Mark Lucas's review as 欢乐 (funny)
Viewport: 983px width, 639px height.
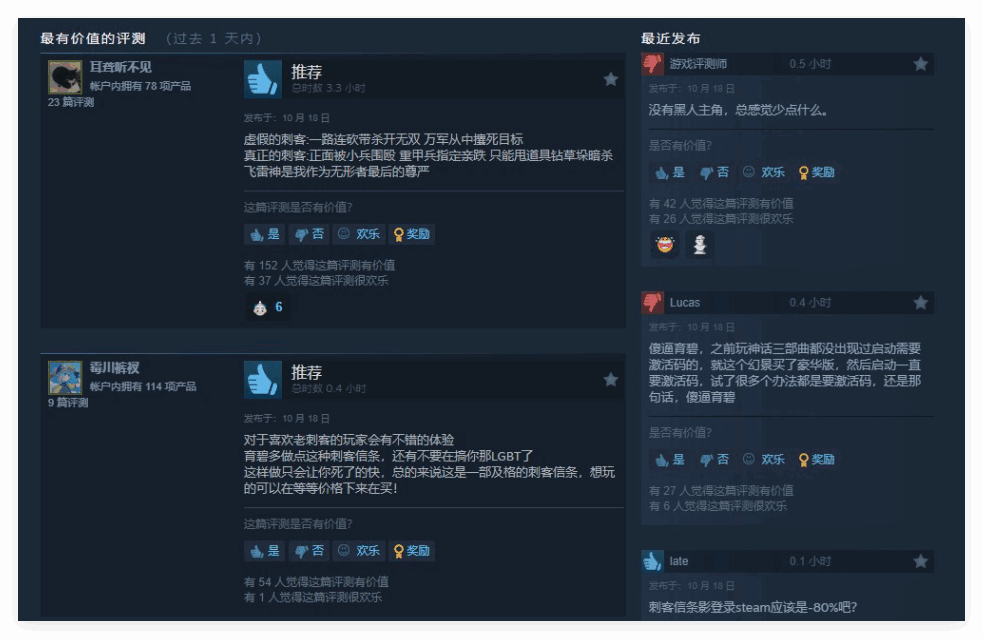point(764,460)
